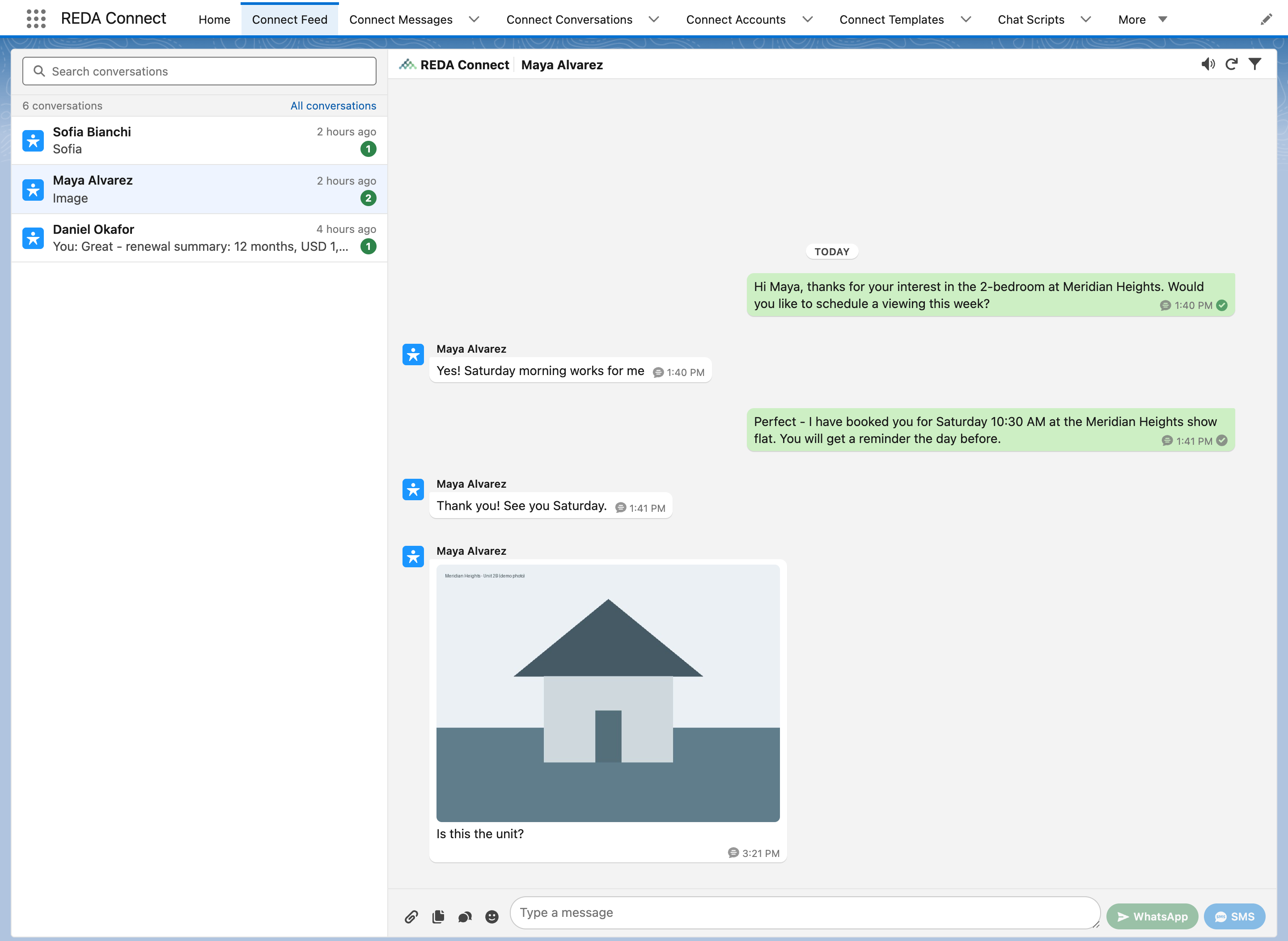Go to the Home tab
The height and width of the screenshot is (941, 1288).
click(214, 19)
